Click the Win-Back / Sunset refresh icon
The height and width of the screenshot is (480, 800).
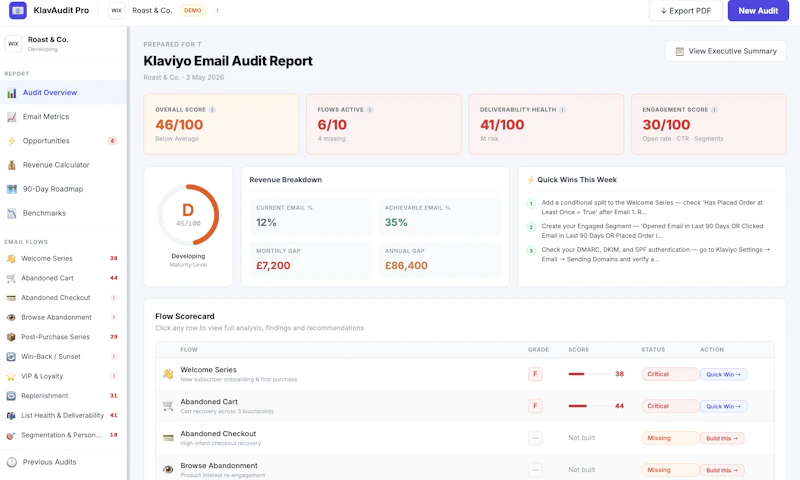point(11,357)
